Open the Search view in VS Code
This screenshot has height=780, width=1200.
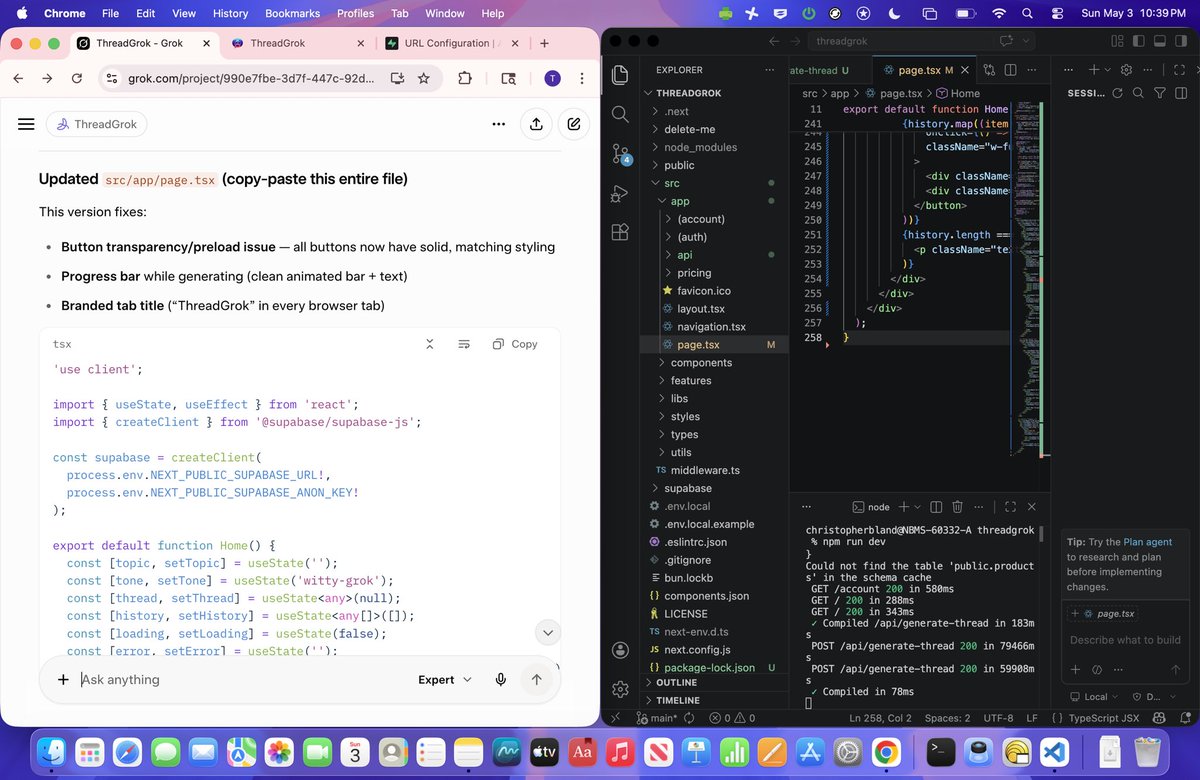pyautogui.click(x=620, y=114)
